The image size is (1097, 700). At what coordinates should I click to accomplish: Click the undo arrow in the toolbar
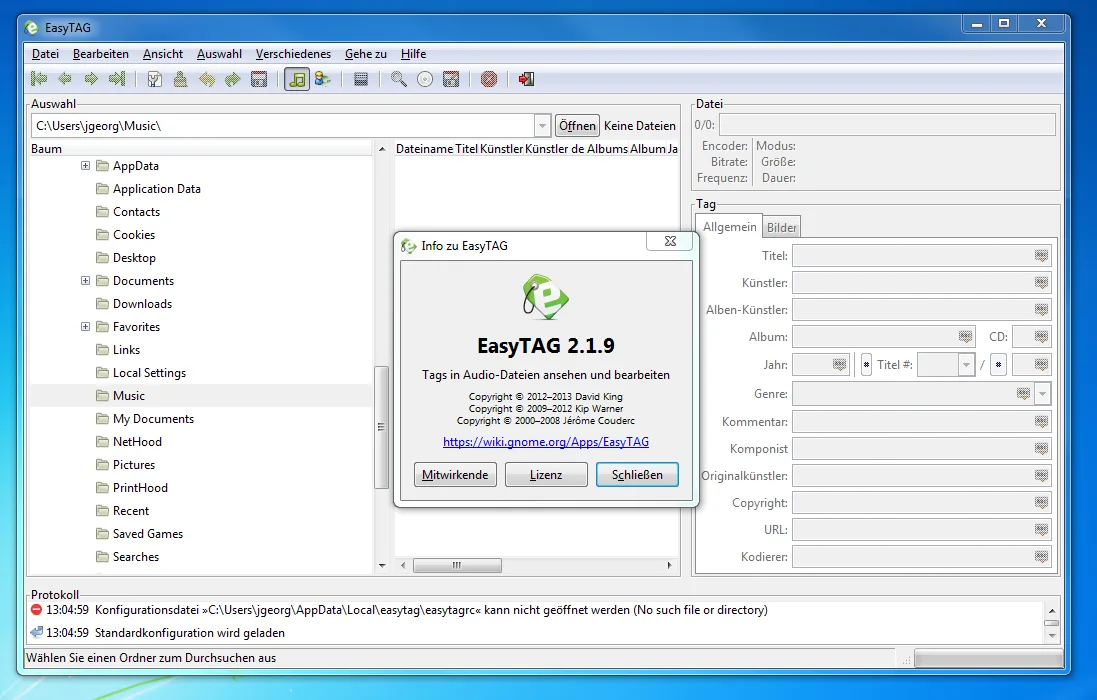(x=206, y=79)
